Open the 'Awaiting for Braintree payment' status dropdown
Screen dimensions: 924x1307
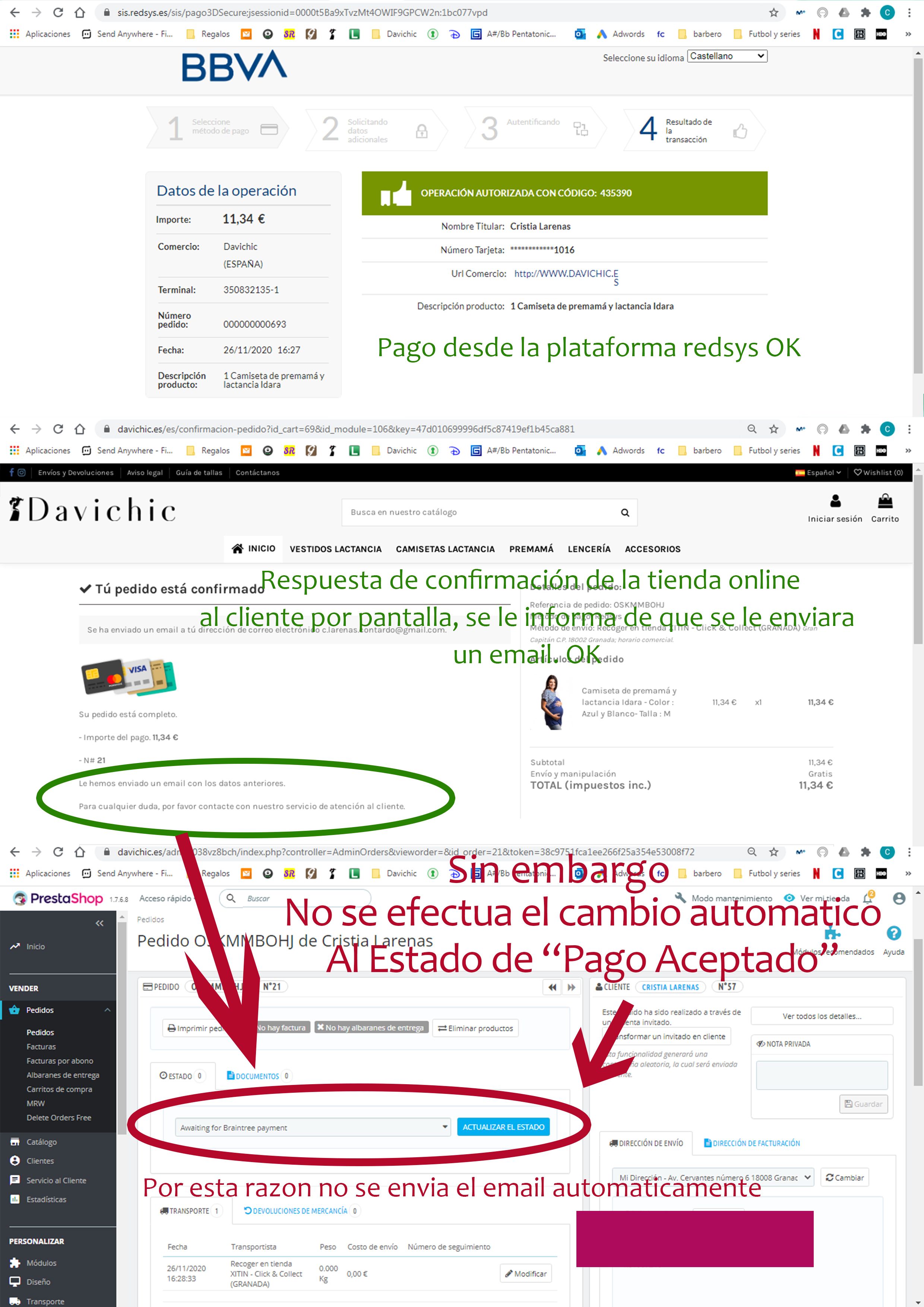pyautogui.click(x=313, y=1127)
